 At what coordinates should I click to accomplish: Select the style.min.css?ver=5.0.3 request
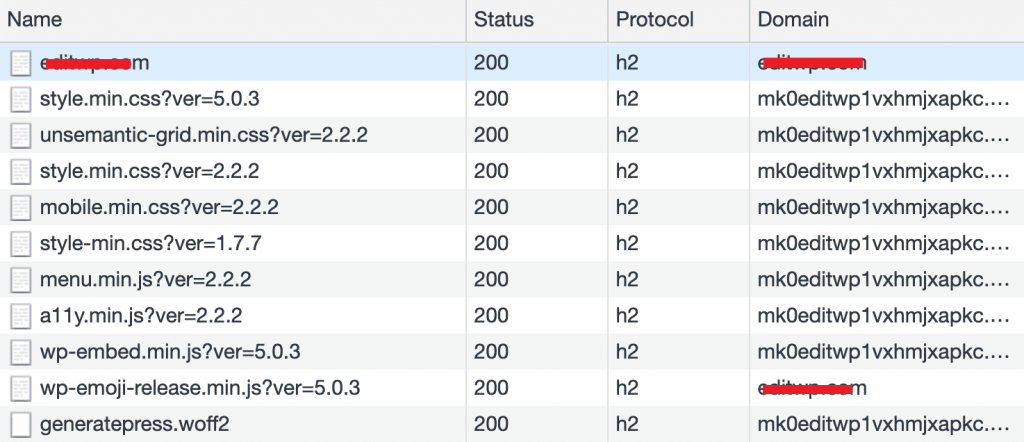click(151, 99)
